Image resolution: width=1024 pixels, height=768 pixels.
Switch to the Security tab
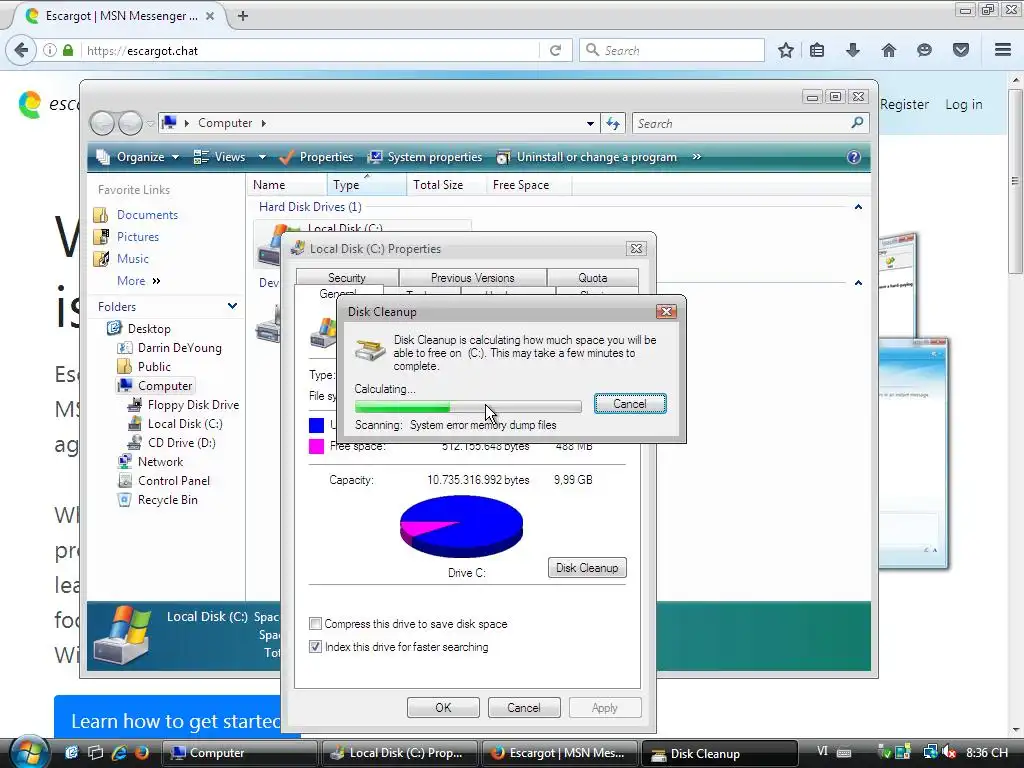[347, 278]
